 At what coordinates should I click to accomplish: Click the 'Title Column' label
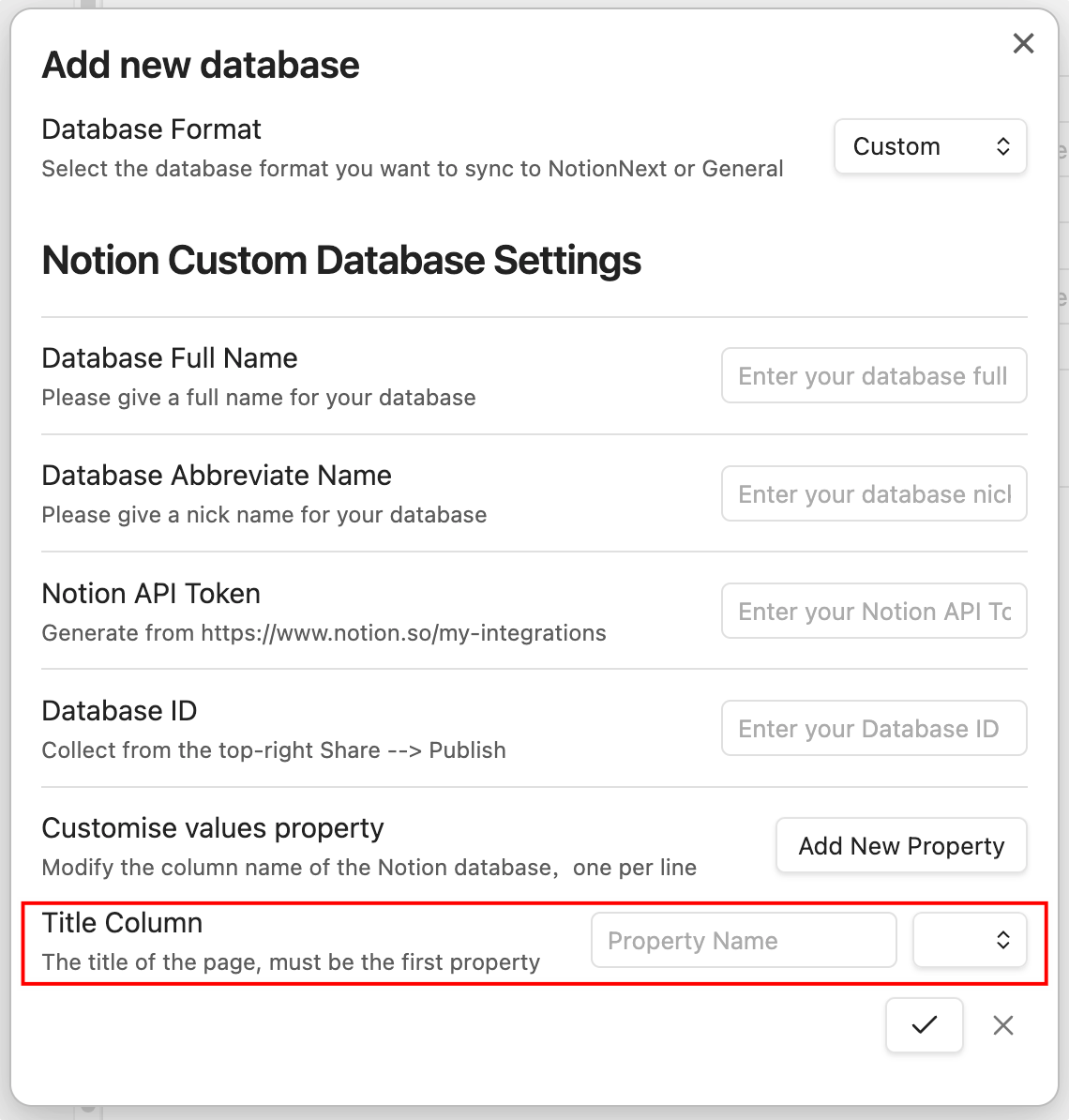pyautogui.click(x=122, y=923)
